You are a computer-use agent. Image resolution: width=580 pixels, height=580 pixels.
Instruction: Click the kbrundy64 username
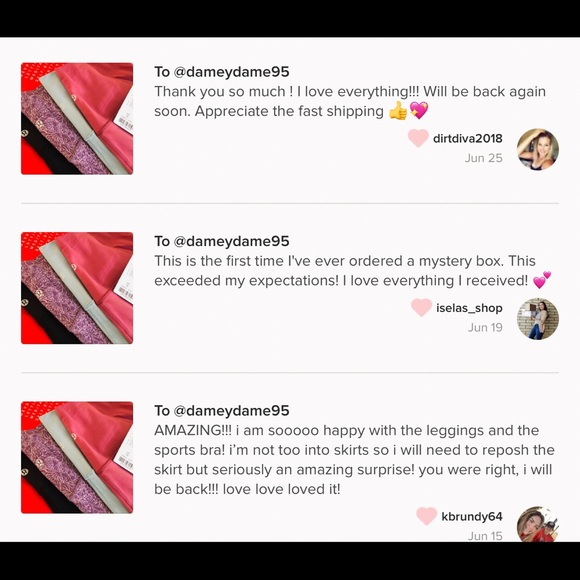(472, 516)
